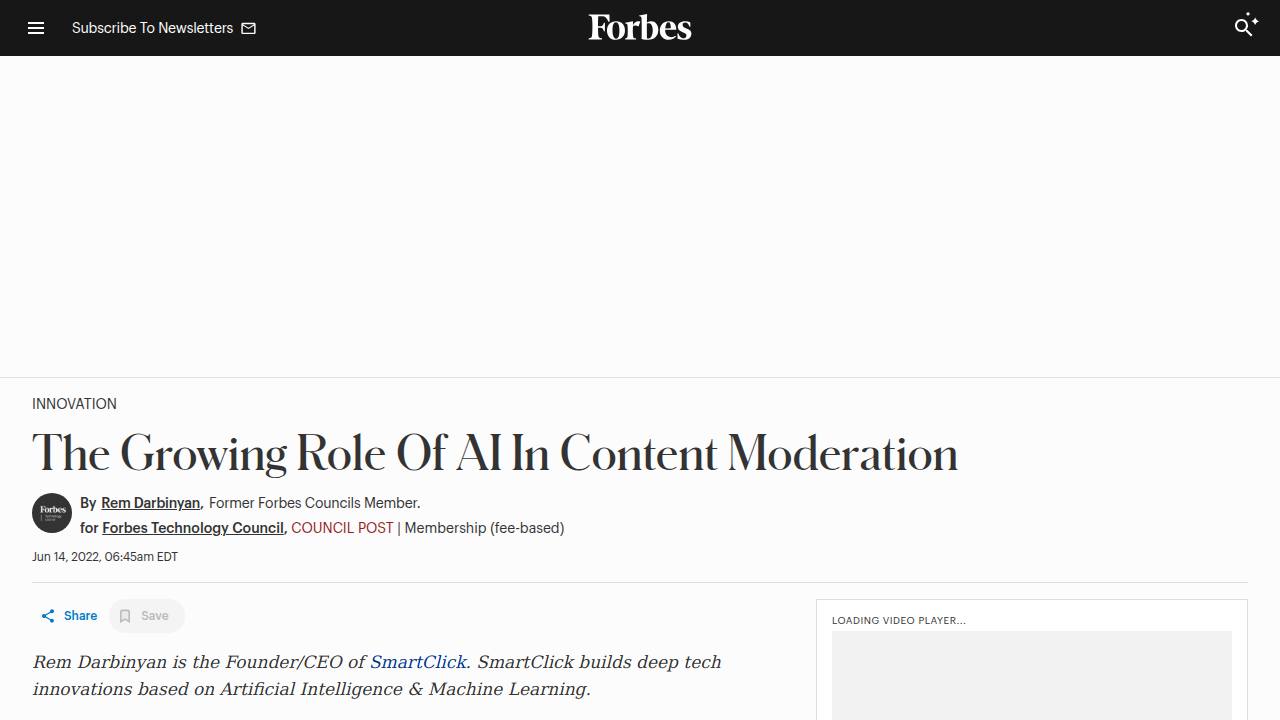This screenshot has height=720, width=1280.
Task: Click the share arrow icon
Action: 48,616
